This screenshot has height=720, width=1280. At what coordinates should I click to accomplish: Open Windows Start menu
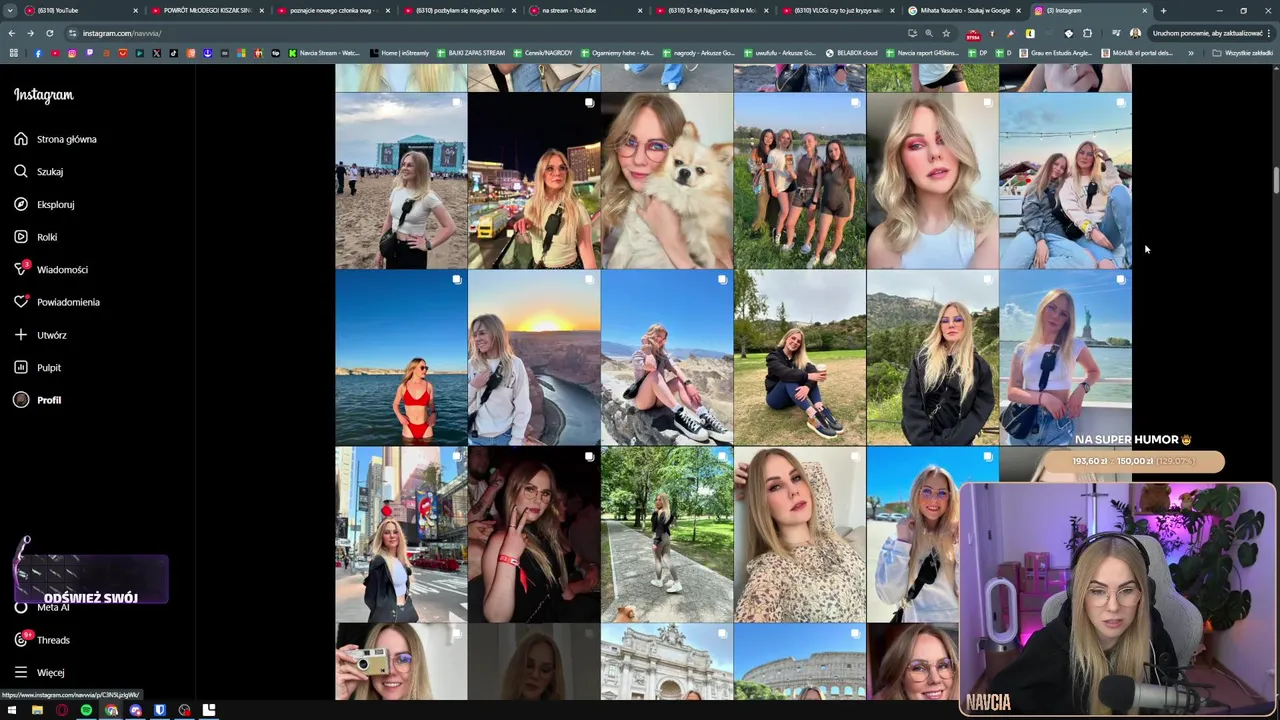coord(12,710)
